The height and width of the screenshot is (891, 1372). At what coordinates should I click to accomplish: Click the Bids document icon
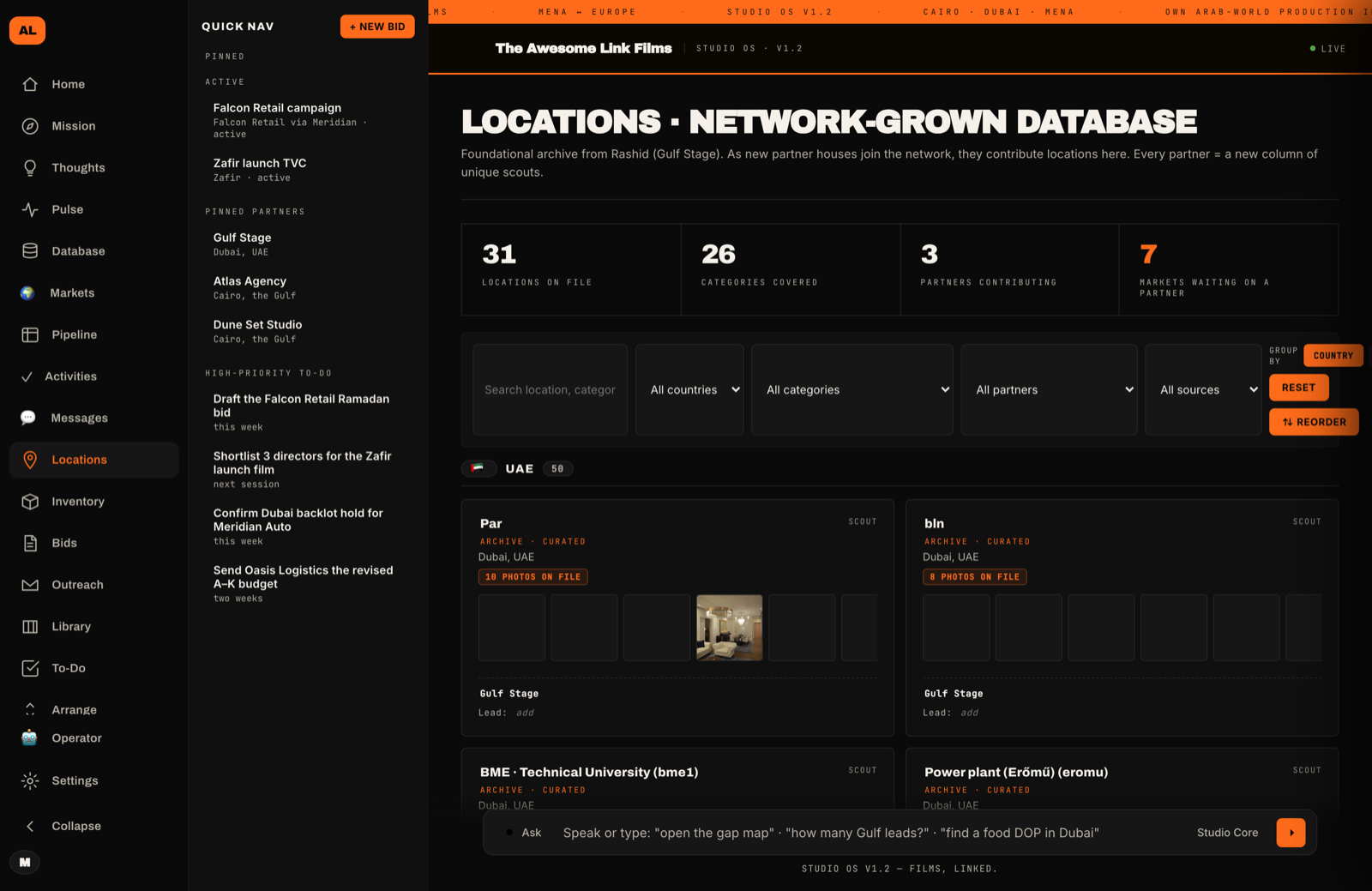click(30, 543)
